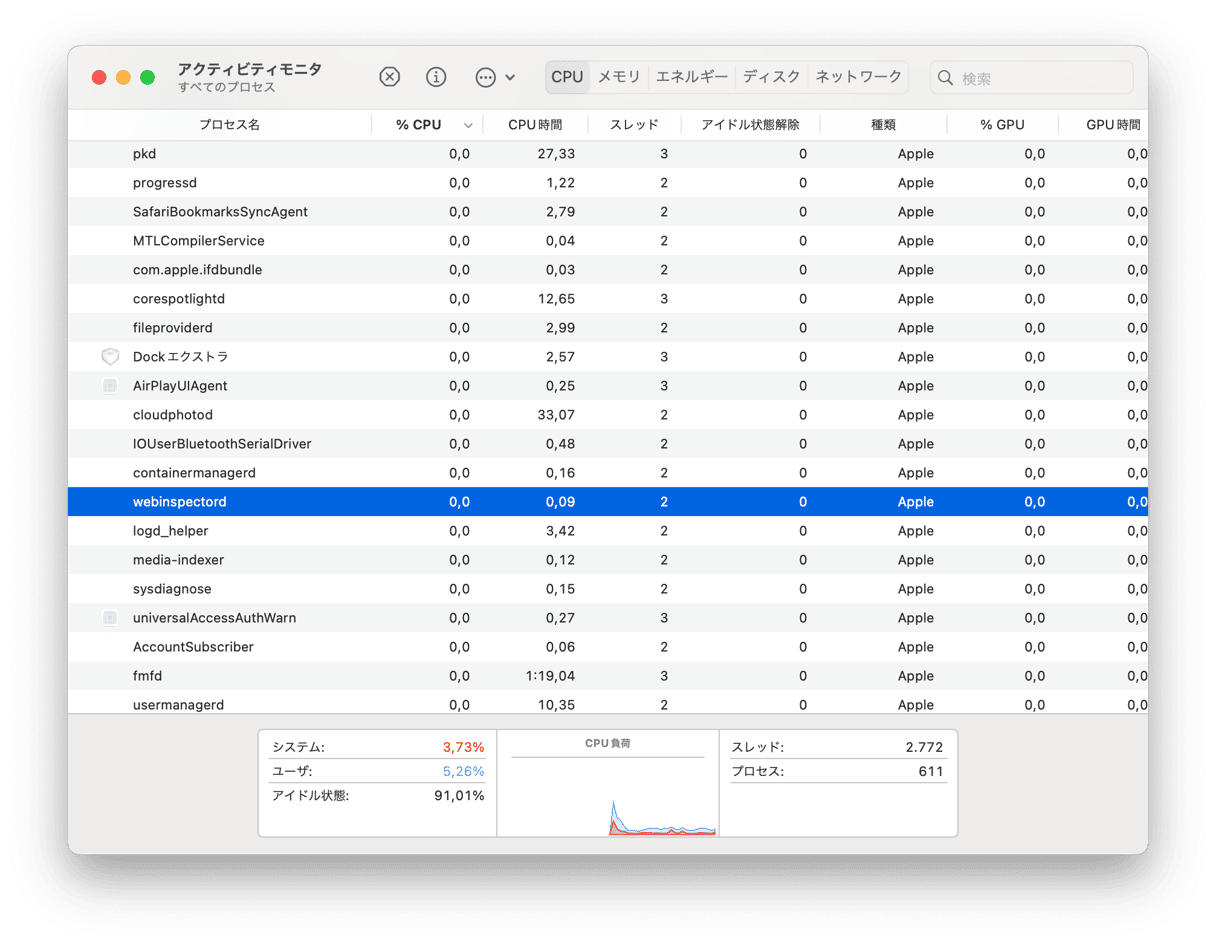Select the universalAccessAuthWarn process name

click(214, 618)
